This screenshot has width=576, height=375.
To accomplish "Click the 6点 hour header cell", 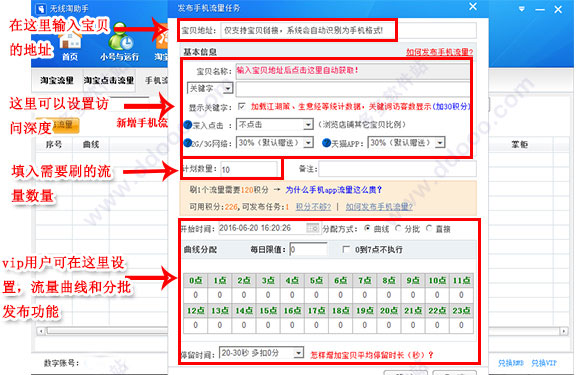I will point(340,281).
